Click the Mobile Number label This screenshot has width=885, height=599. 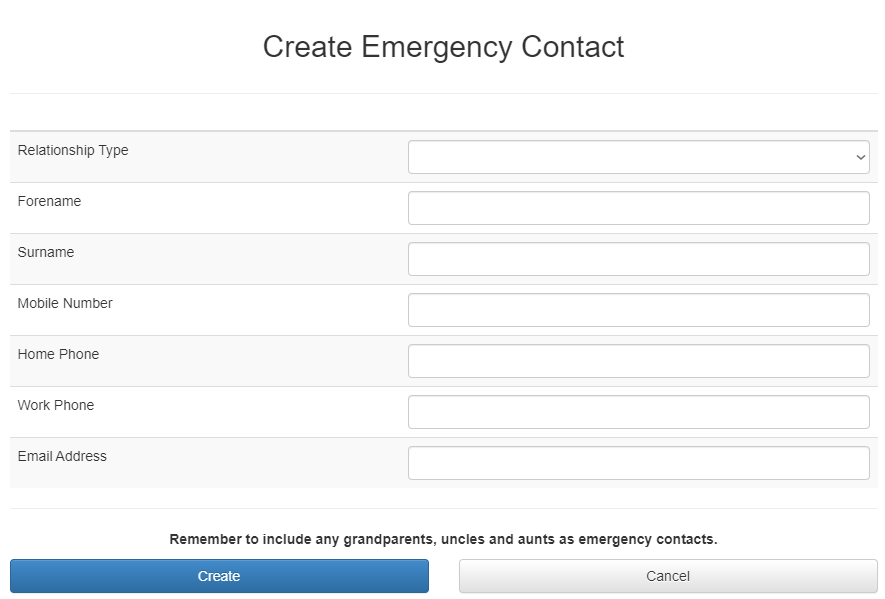click(x=65, y=303)
